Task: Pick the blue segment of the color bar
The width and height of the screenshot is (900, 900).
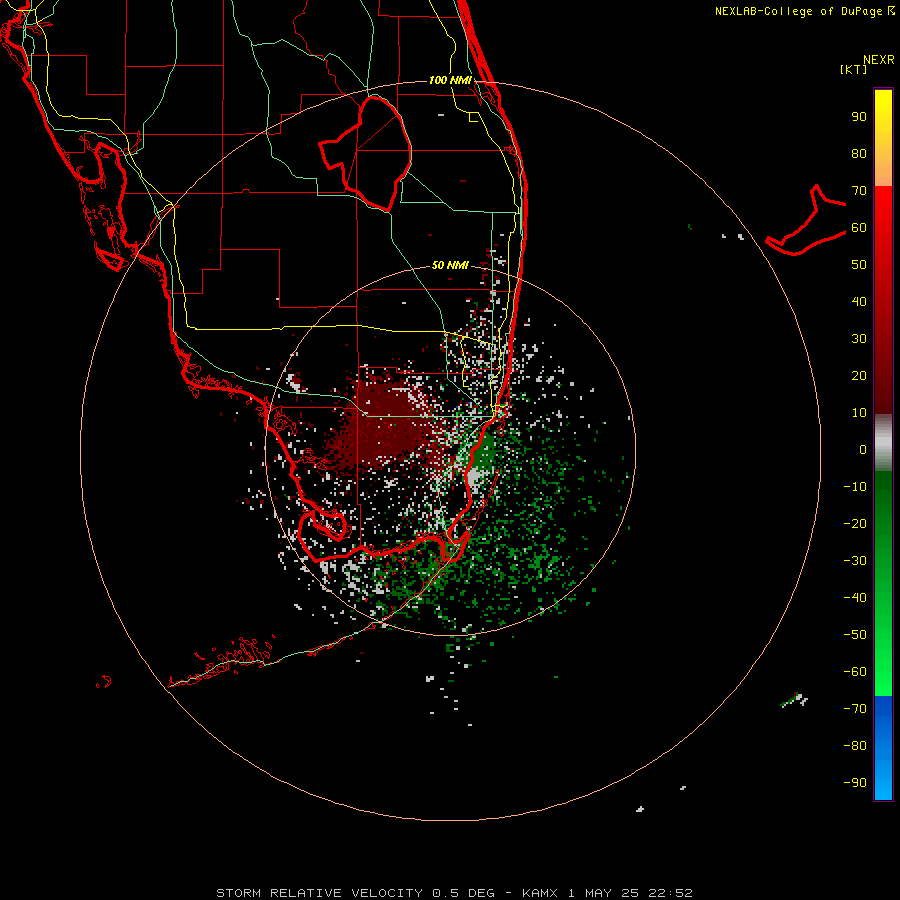Action: tap(883, 747)
